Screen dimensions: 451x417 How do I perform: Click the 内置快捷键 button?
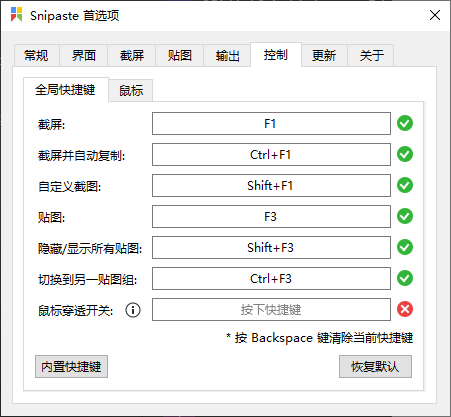pos(71,367)
